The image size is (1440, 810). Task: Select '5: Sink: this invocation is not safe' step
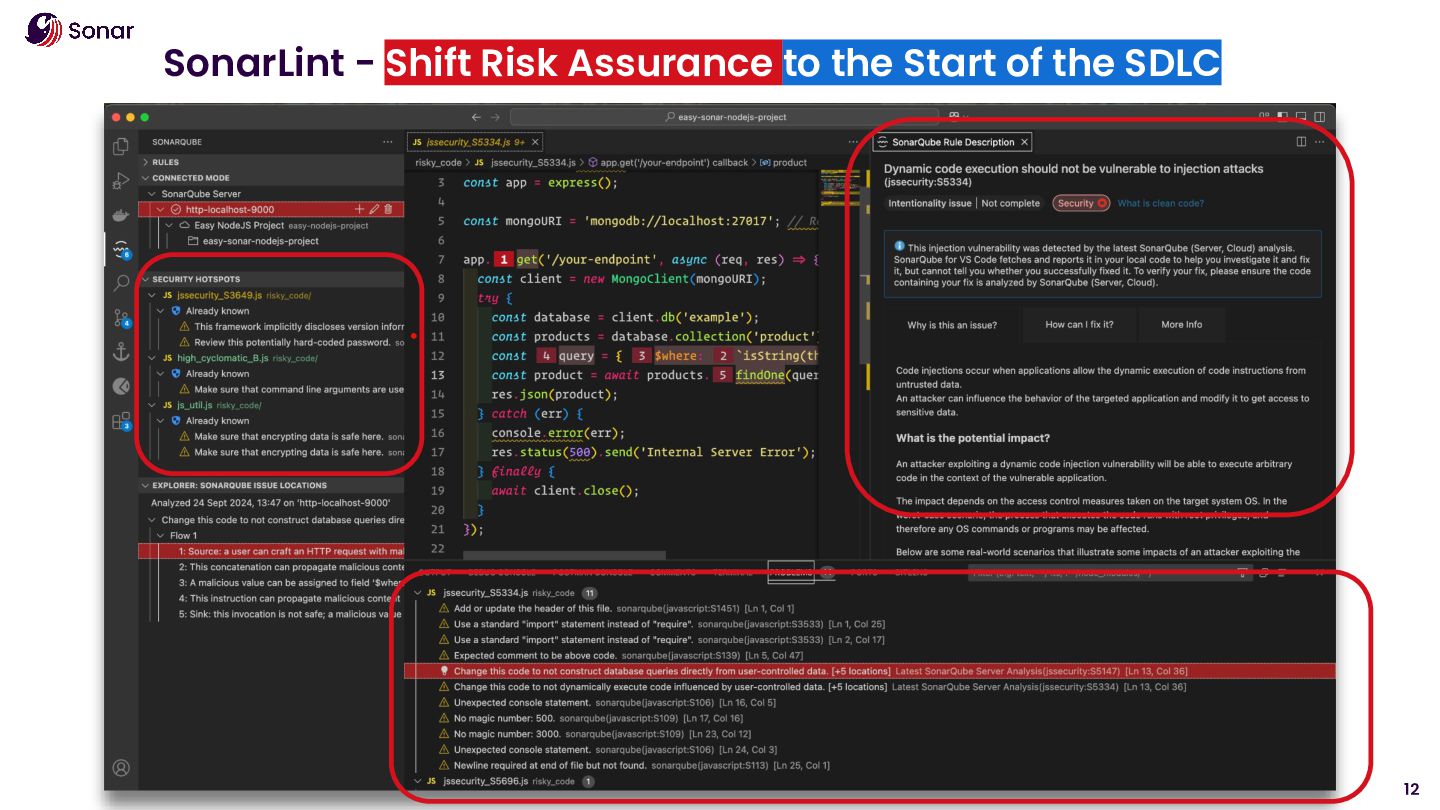tap(272, 614)
